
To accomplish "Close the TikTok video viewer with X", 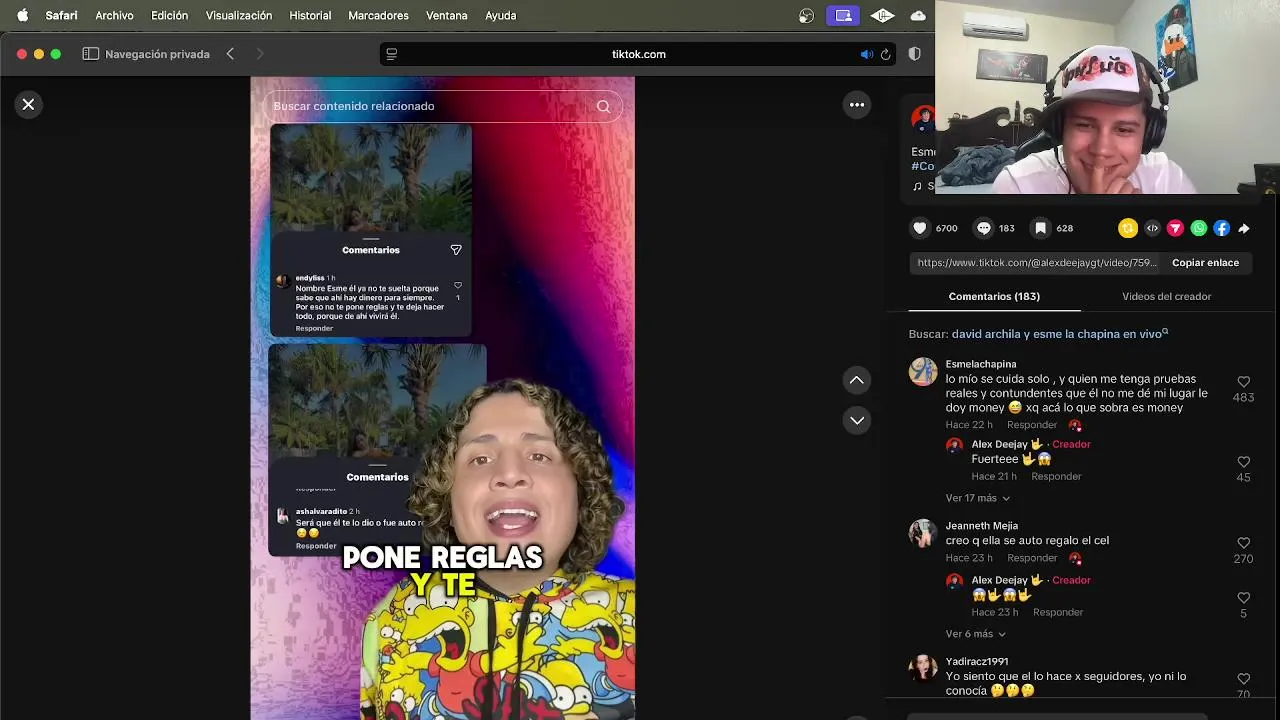I will [28, 104].
